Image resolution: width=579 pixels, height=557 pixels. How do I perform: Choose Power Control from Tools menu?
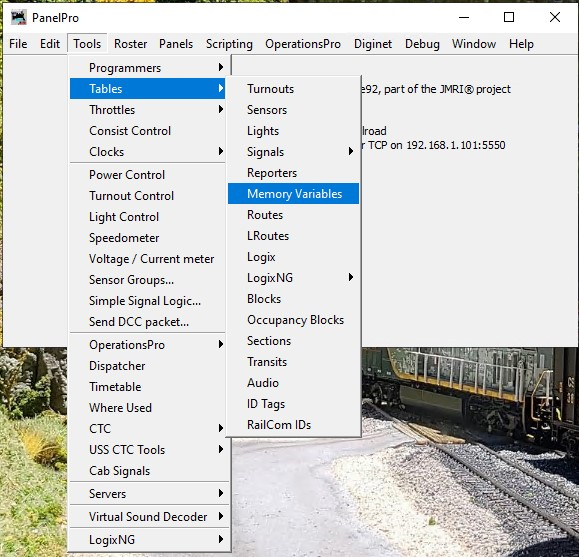(147, 175)
